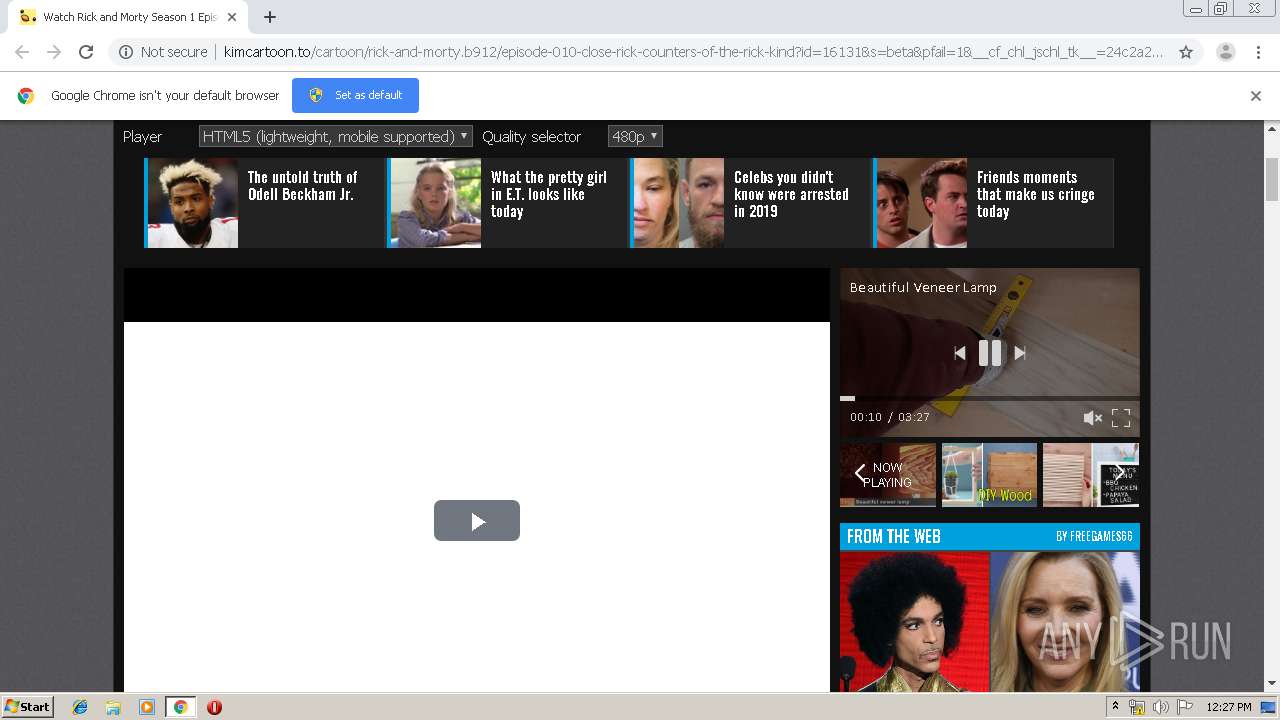Open Windows Explorer folder from taskbar
Screen dimensions: 1280x720
113,707
